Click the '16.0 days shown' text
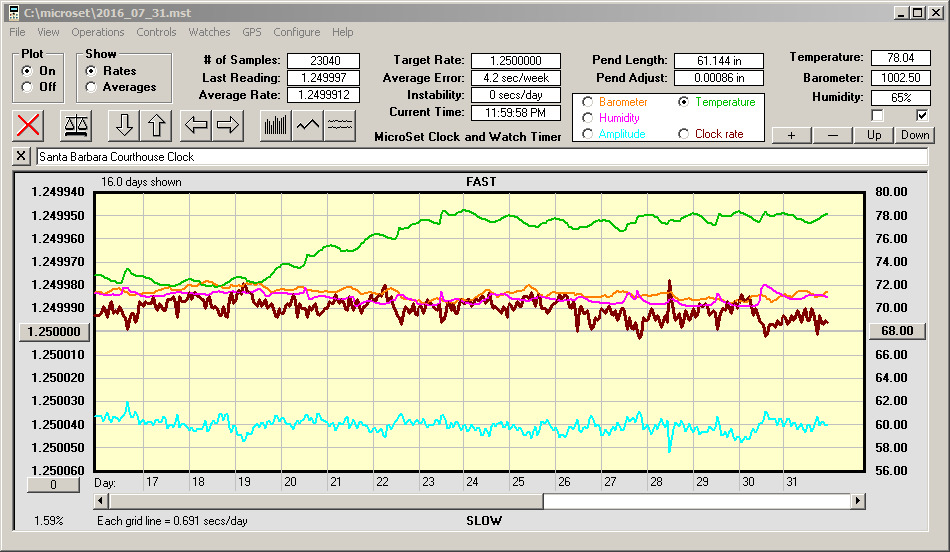Screen dimensions: 950x552 (x=141, y=182)
